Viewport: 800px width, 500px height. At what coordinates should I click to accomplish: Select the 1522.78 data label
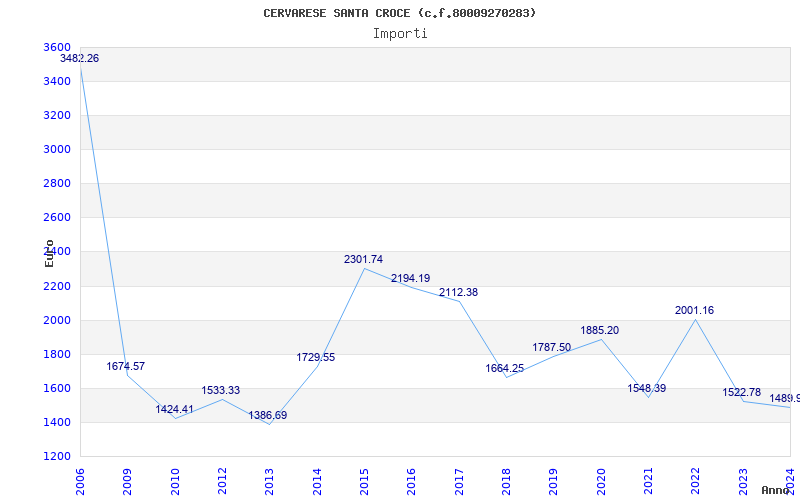[x=741, y=392]
